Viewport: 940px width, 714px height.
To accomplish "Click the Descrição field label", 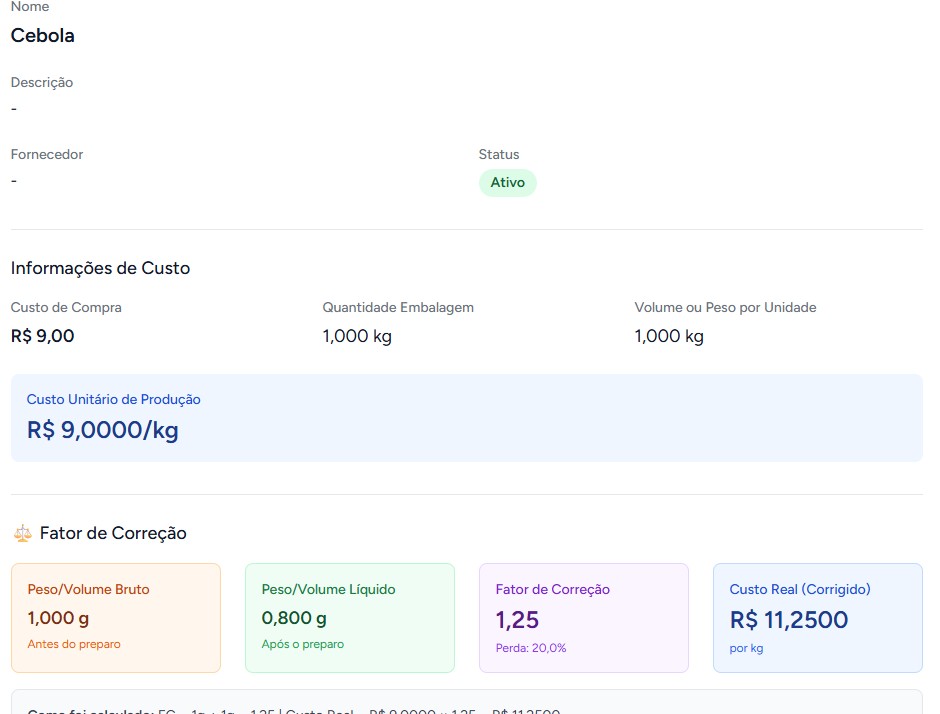I will [42, 83].
